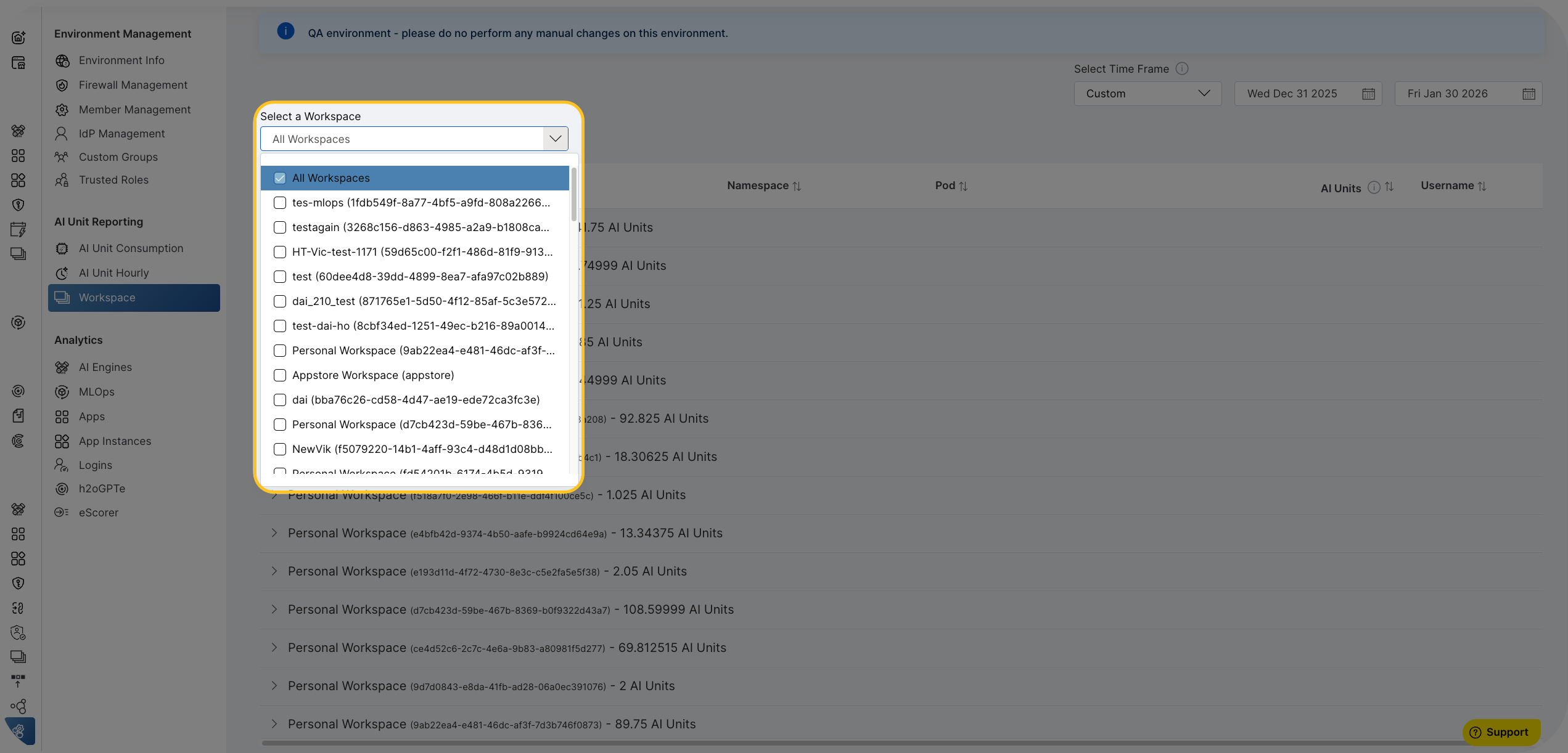
Task: Expand the Personal Workspace row showing 2.05 AI Units
Action: (x=274, y=571)
